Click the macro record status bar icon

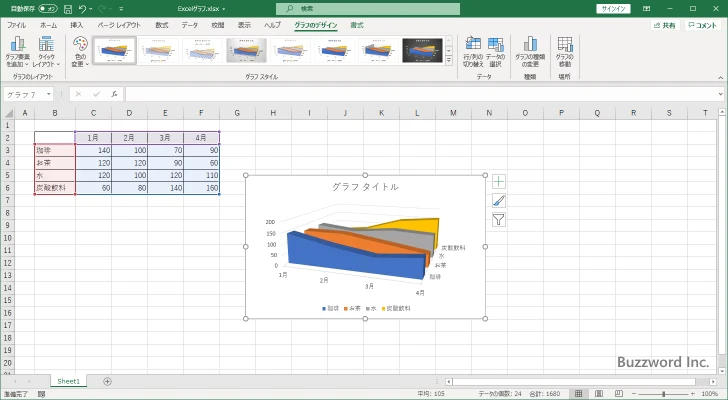(x=41, y=394)
